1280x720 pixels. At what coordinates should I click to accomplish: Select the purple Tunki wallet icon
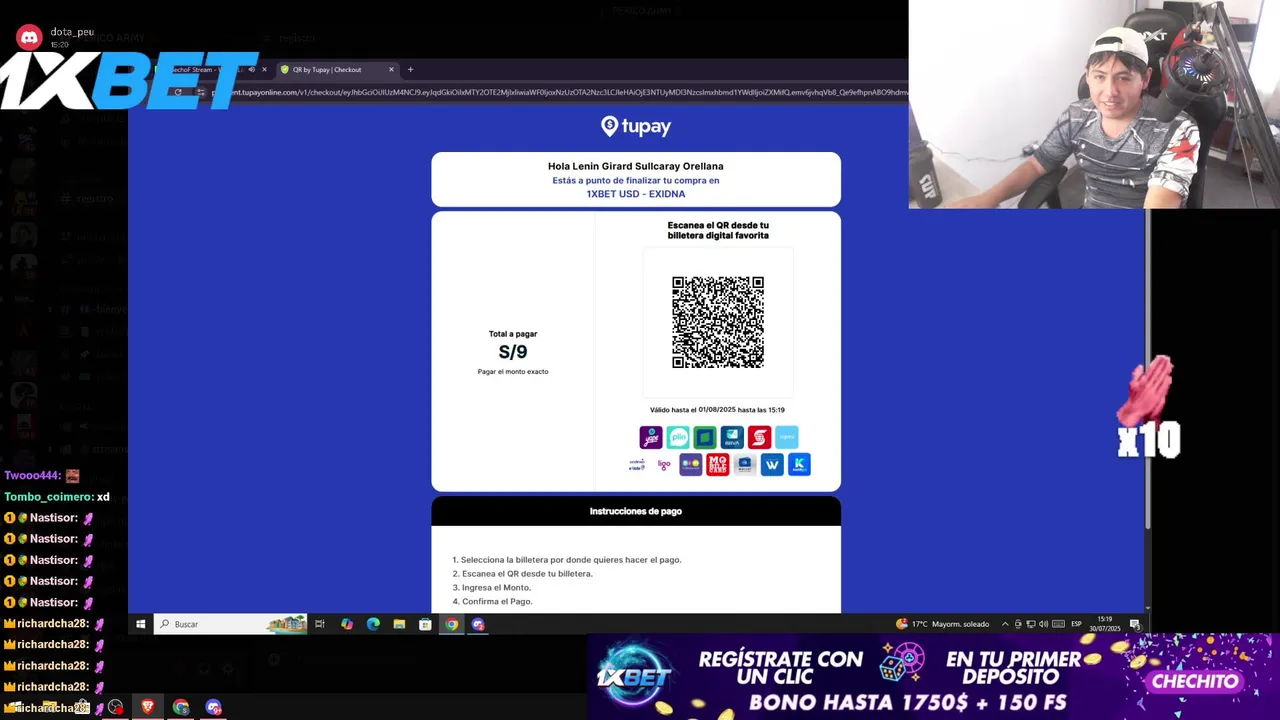coord(691,464)
